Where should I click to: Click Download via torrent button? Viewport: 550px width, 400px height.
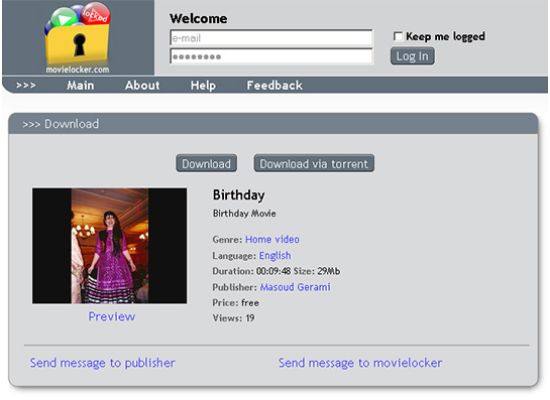click(x=314, y=164)
